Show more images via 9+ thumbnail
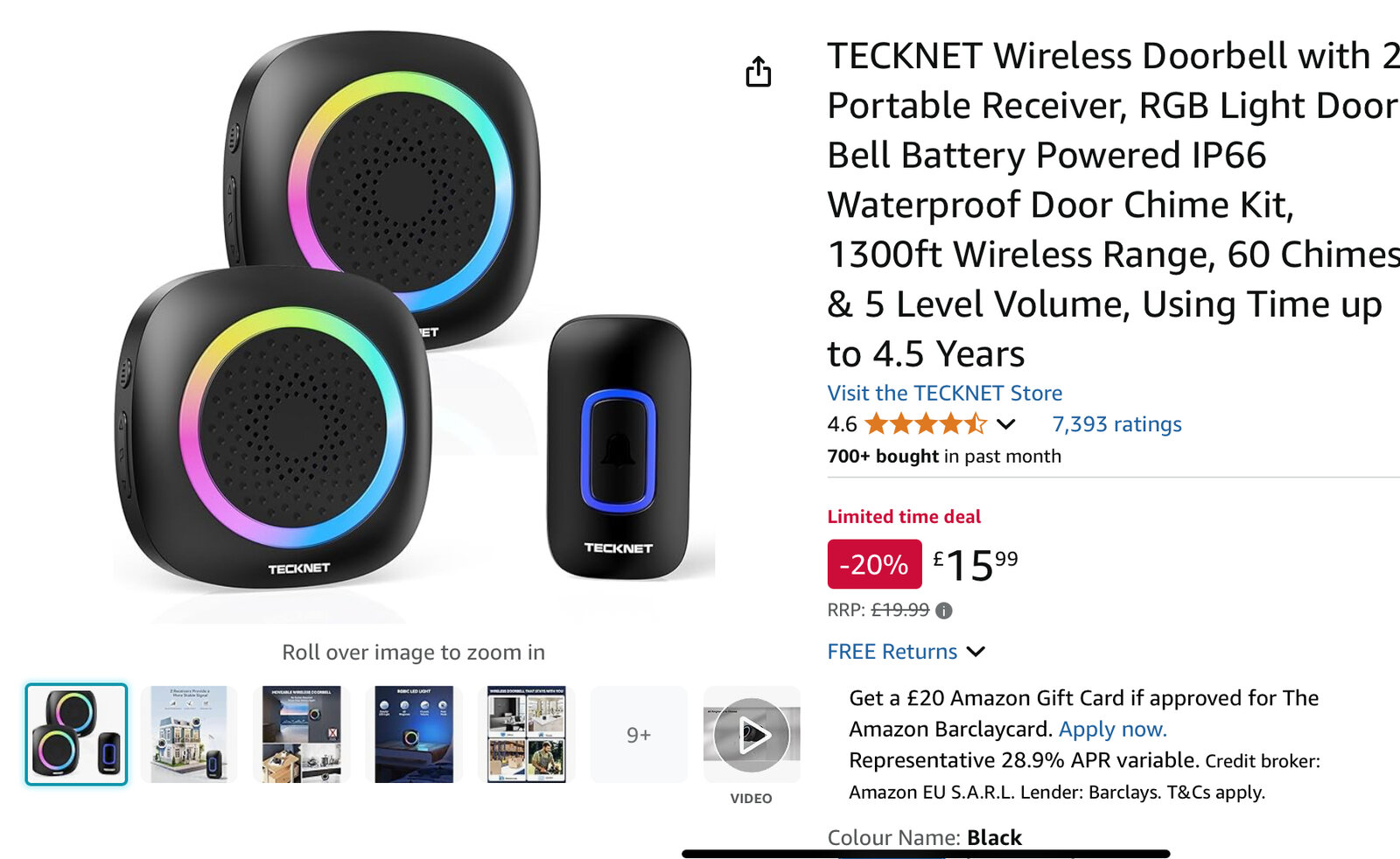 point(639,735)
